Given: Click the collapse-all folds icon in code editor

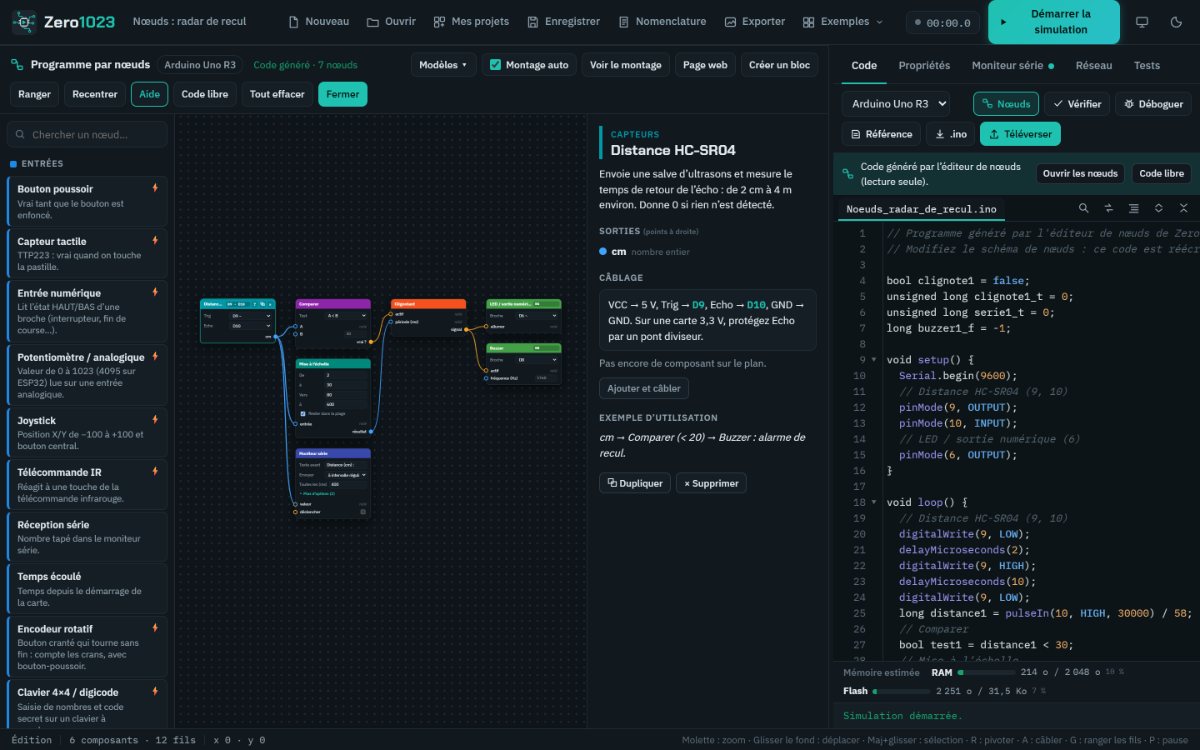Looking at the screenshot, I should (1183, 208).
